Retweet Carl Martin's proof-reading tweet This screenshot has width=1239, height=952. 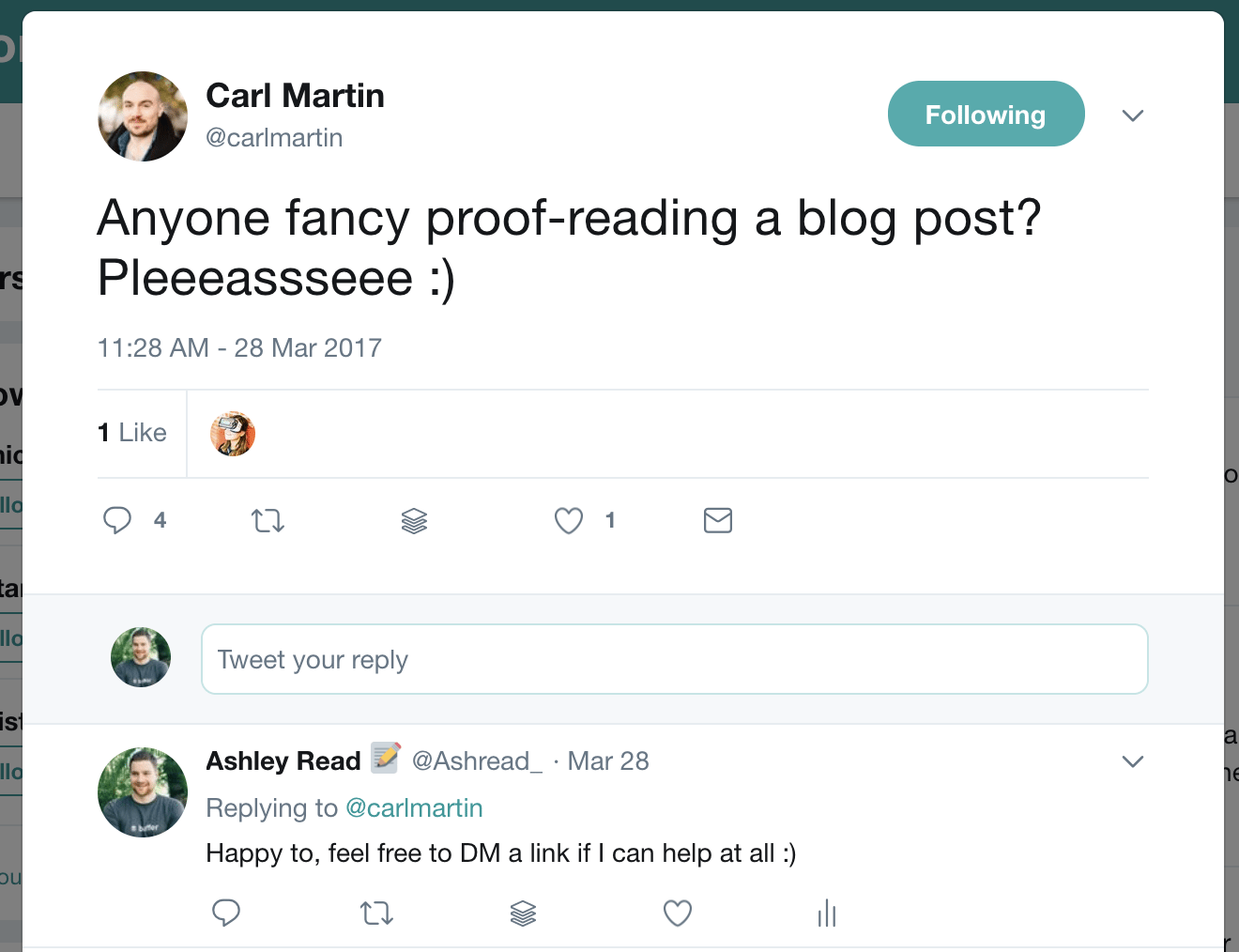coord(268,520)
